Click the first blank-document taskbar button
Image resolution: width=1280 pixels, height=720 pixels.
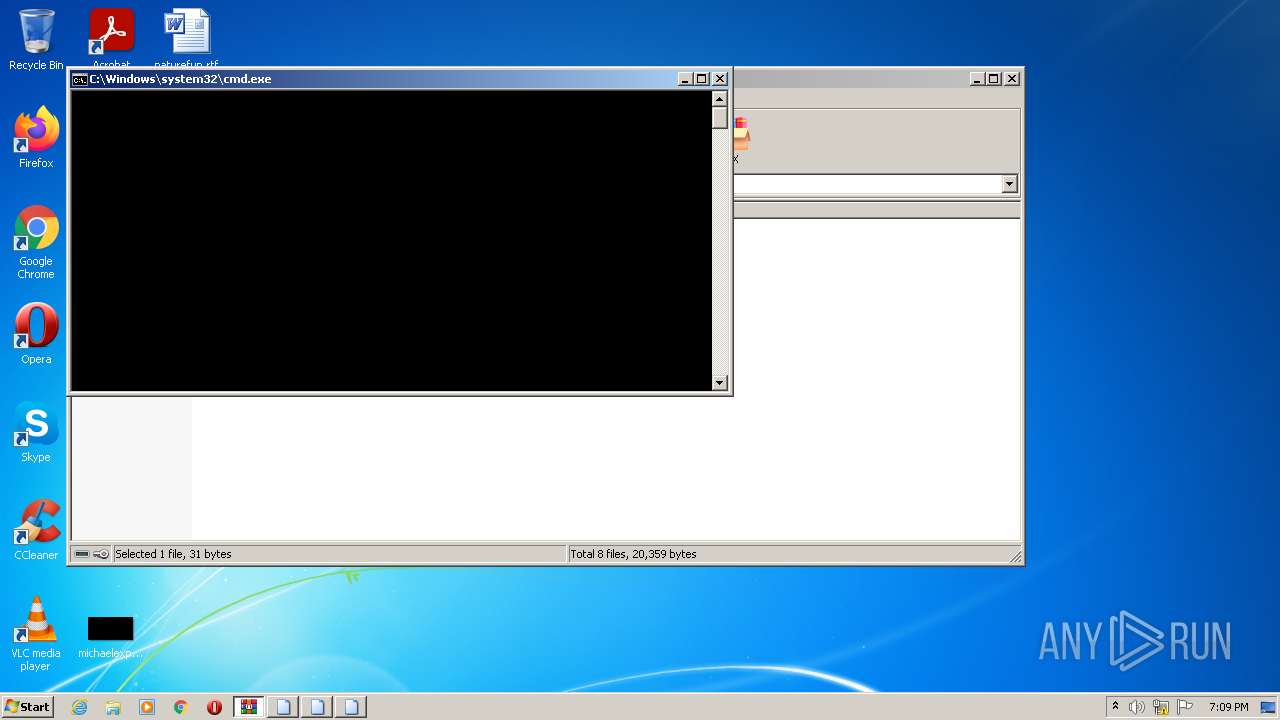(283, 707)
